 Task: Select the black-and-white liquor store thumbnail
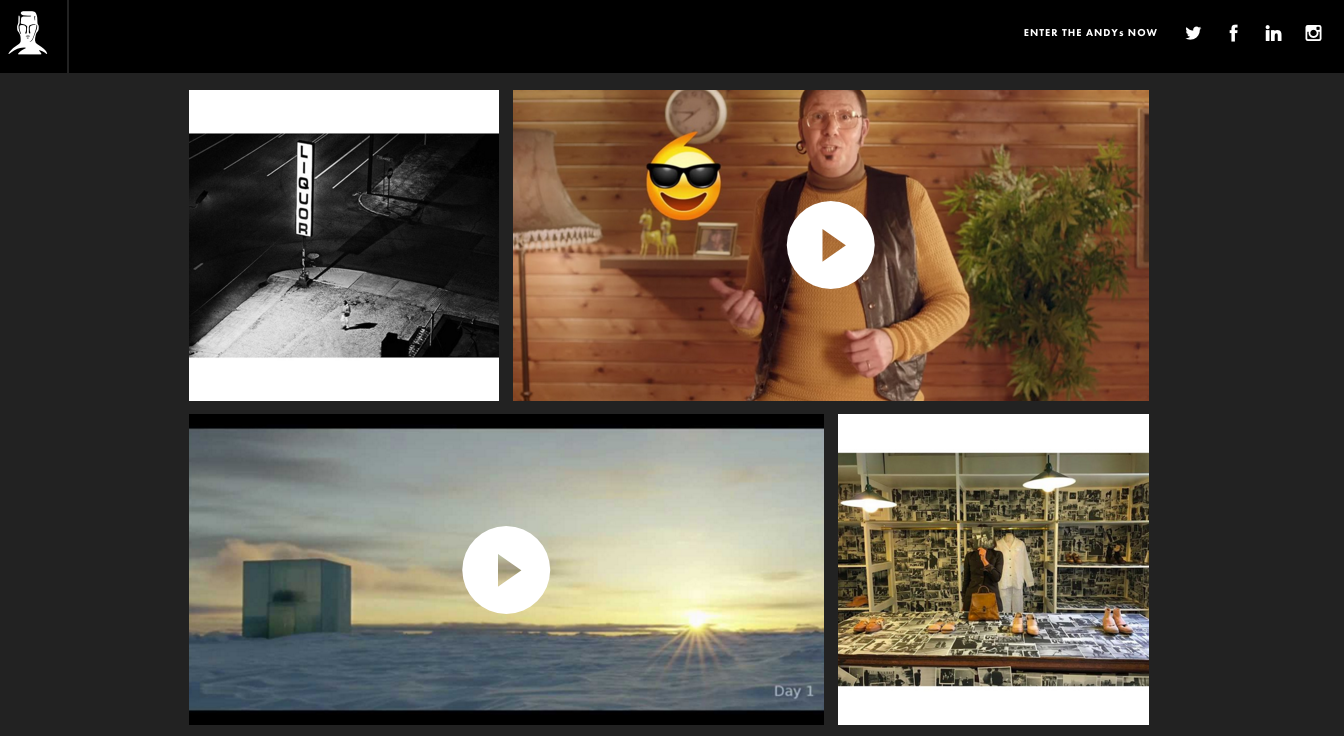tap(344, 245)
